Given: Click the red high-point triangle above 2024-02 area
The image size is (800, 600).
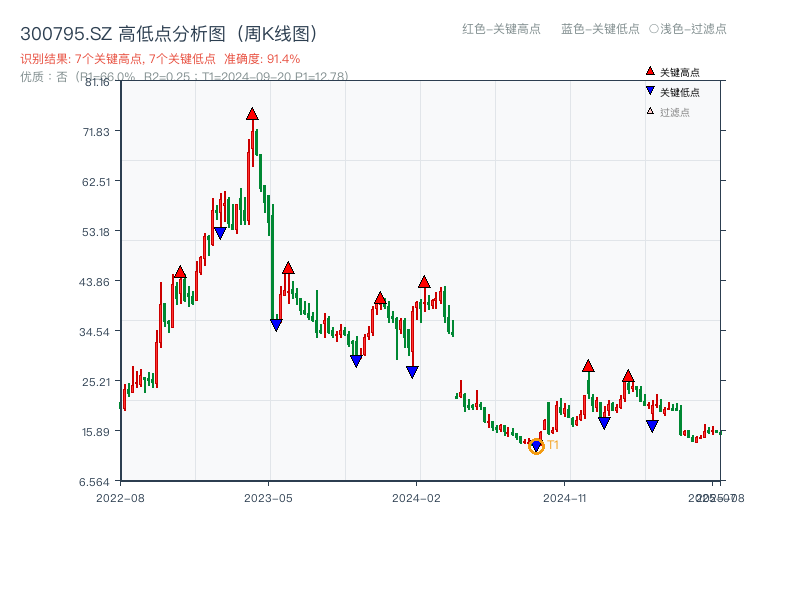Looking at the screenshot, I should click(x=425, y=282).
